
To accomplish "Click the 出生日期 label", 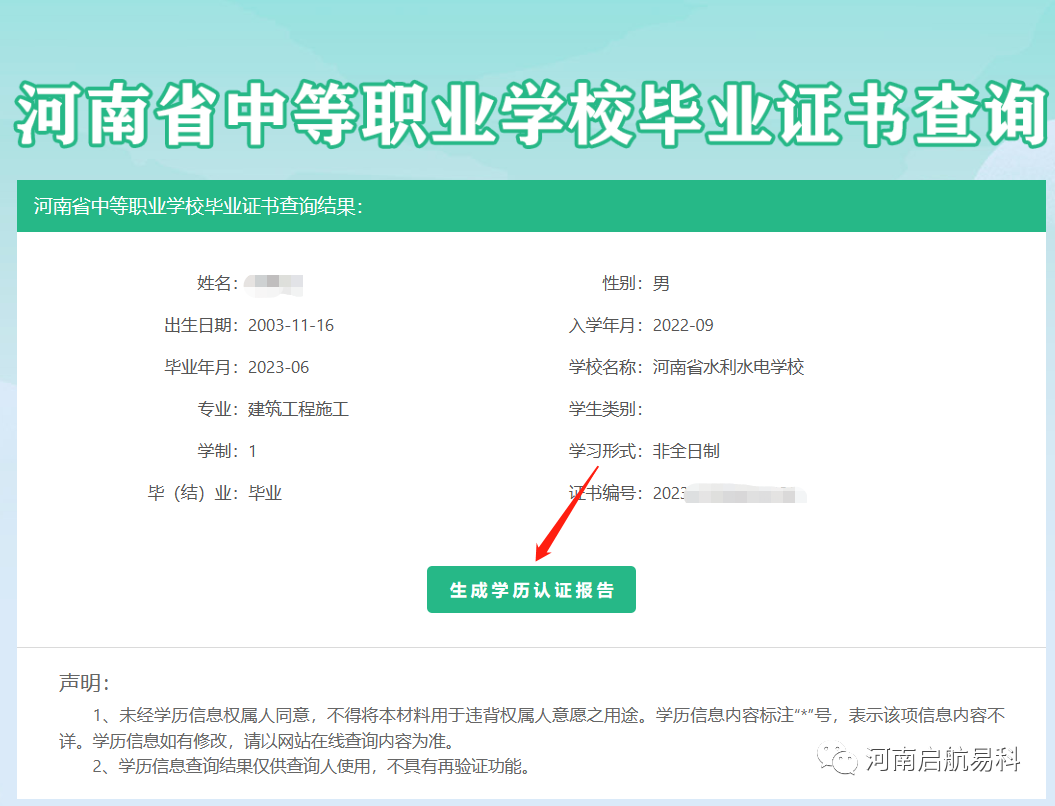I will (x=201, y=326).
